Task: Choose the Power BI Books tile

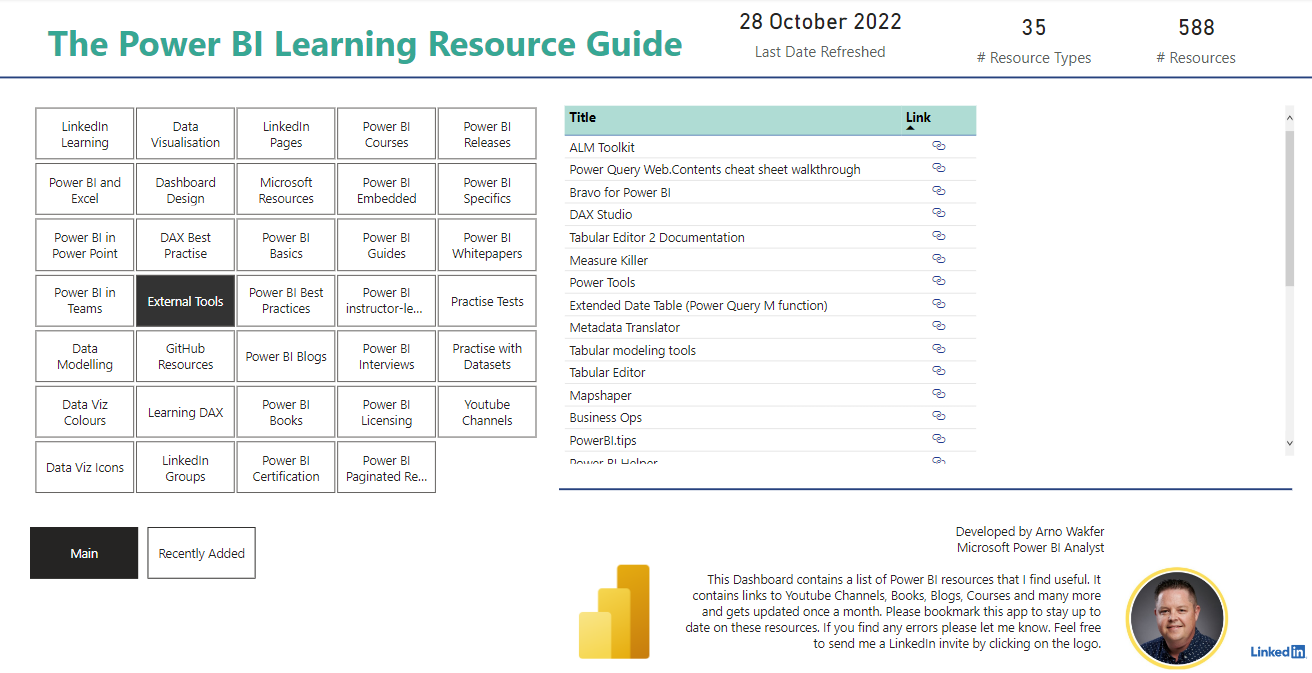Action: [286, 413]
